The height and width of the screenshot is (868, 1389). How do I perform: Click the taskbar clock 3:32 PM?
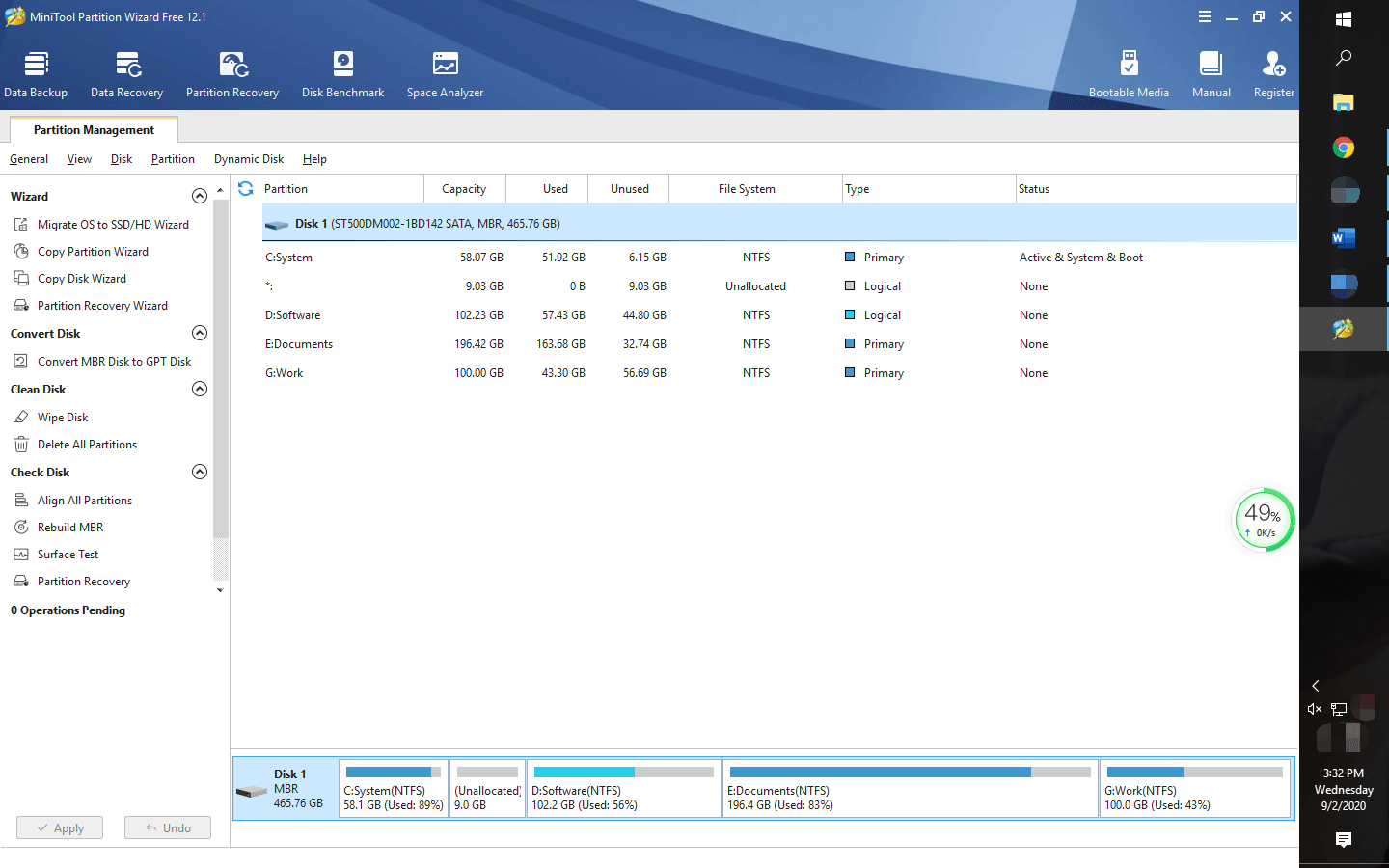1344,789
